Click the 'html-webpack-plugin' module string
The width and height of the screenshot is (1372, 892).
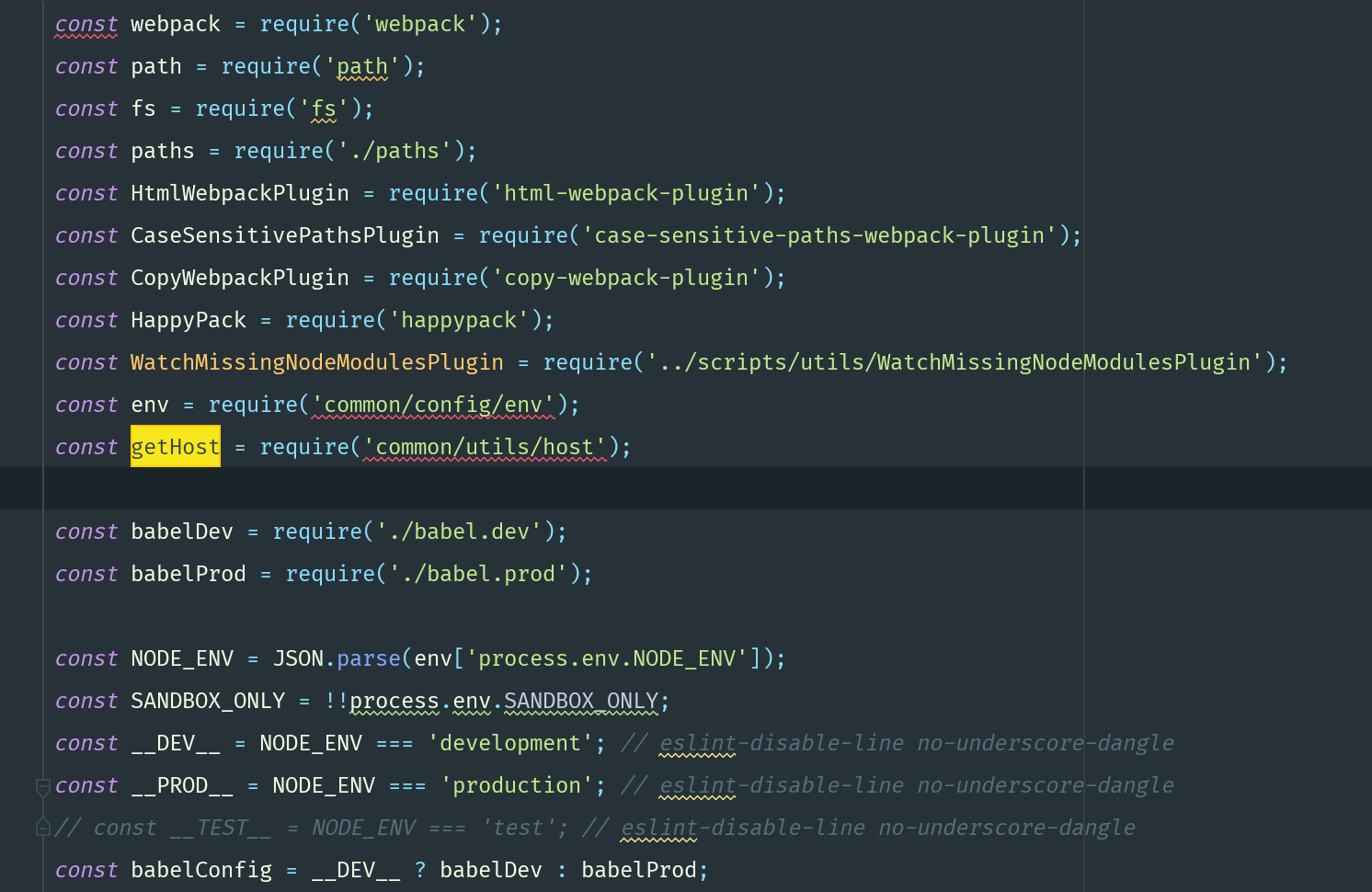pyautogui.click(x=626, y=193)
